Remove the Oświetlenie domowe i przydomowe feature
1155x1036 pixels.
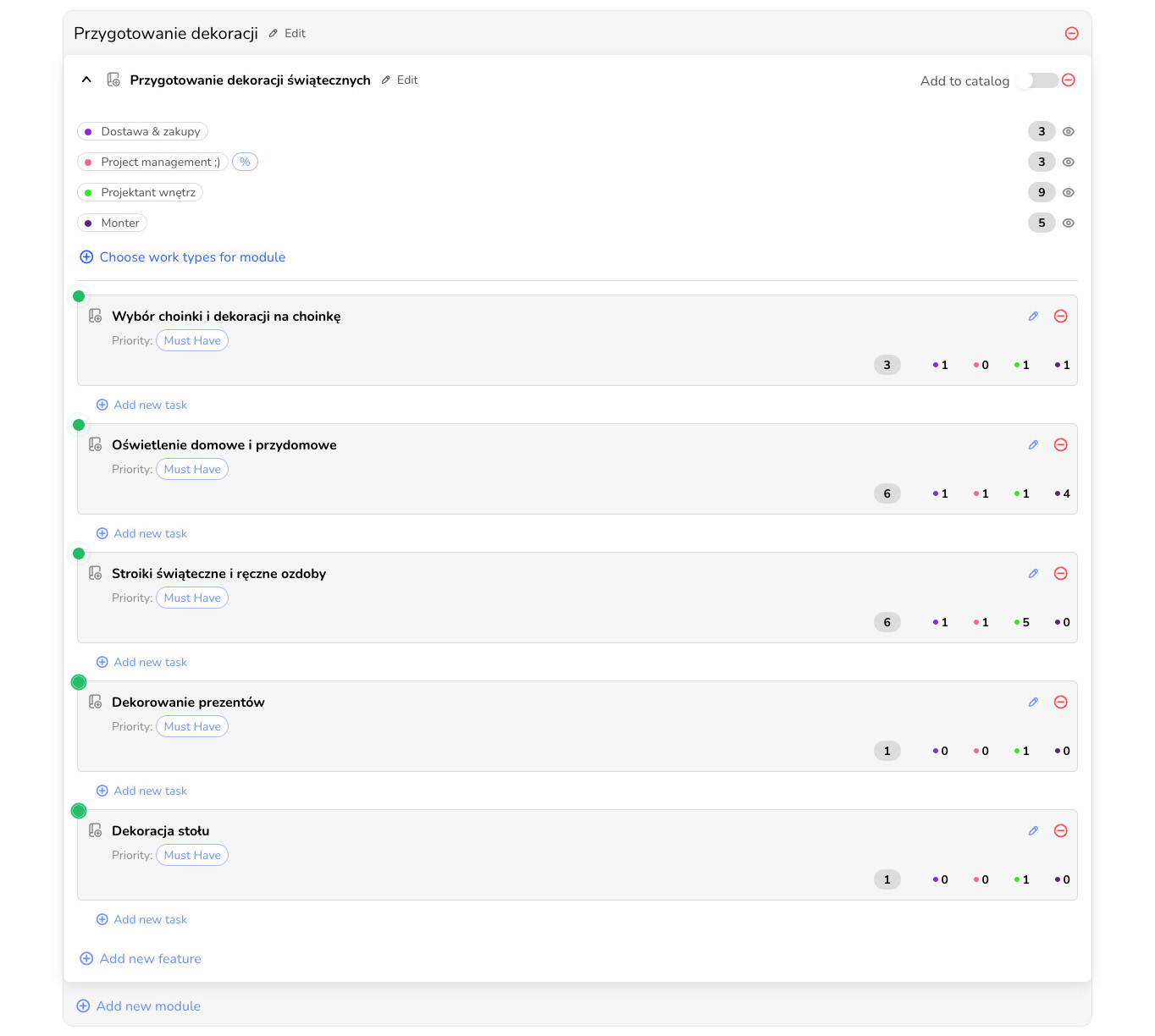point(1060,445)
